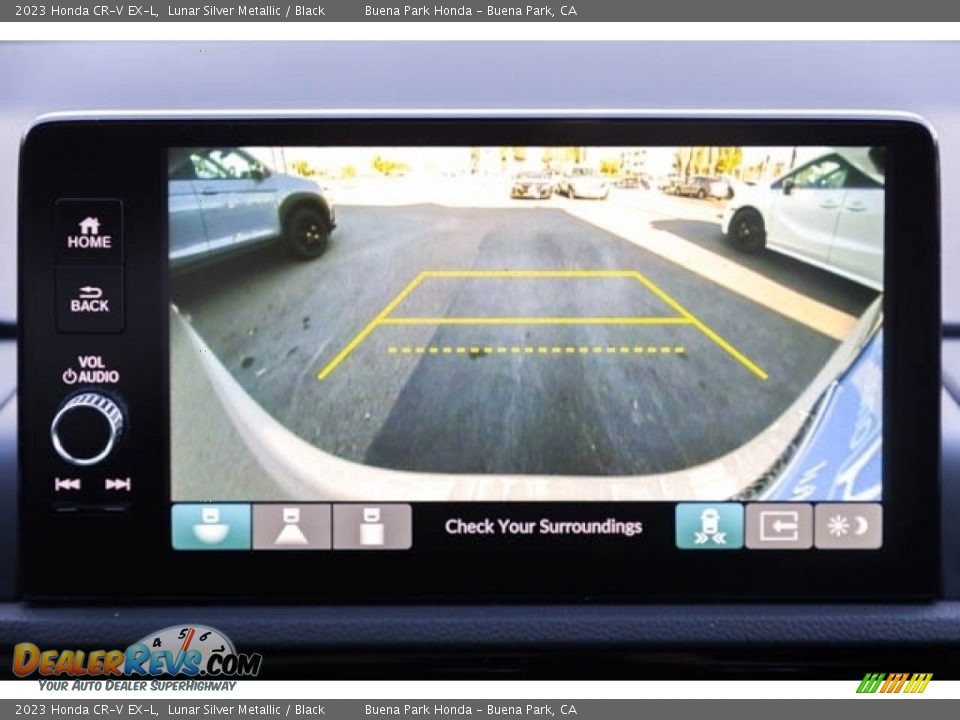Tap the exit camera arrow icon

click(x=778, y=526)
